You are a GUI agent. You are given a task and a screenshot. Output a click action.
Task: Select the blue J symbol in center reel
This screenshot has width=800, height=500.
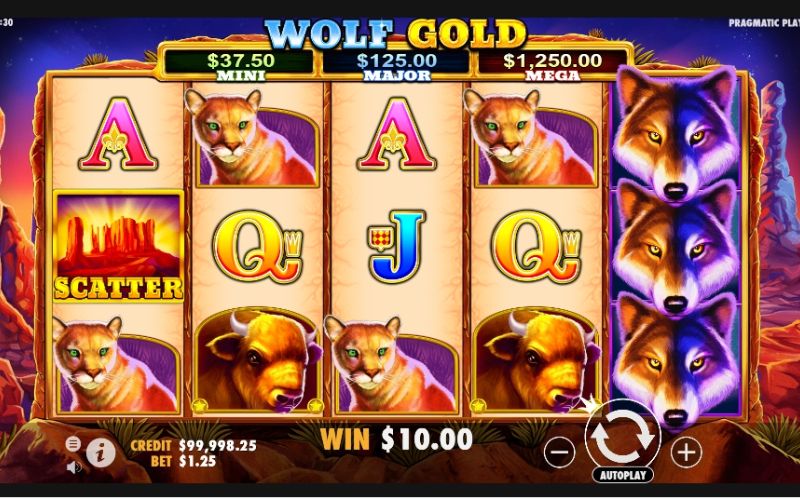pos(396,246)
